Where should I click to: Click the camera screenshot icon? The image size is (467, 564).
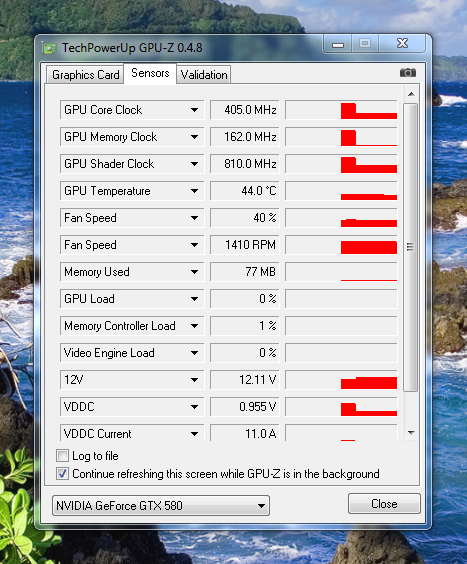(x=408, y=73)
